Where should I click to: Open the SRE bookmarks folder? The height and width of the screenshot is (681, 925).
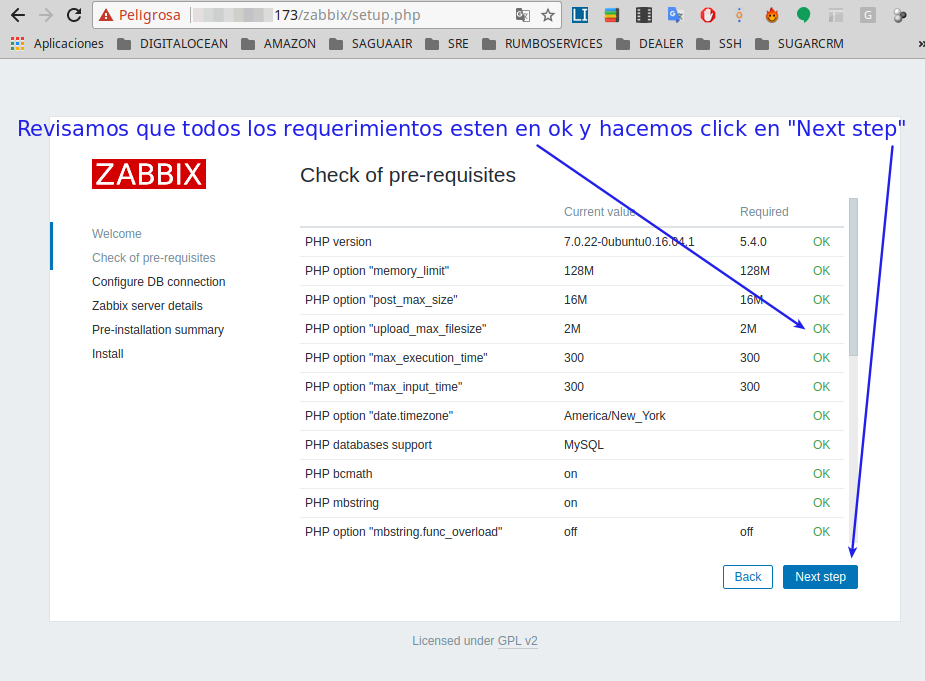[x=447, y=44]
